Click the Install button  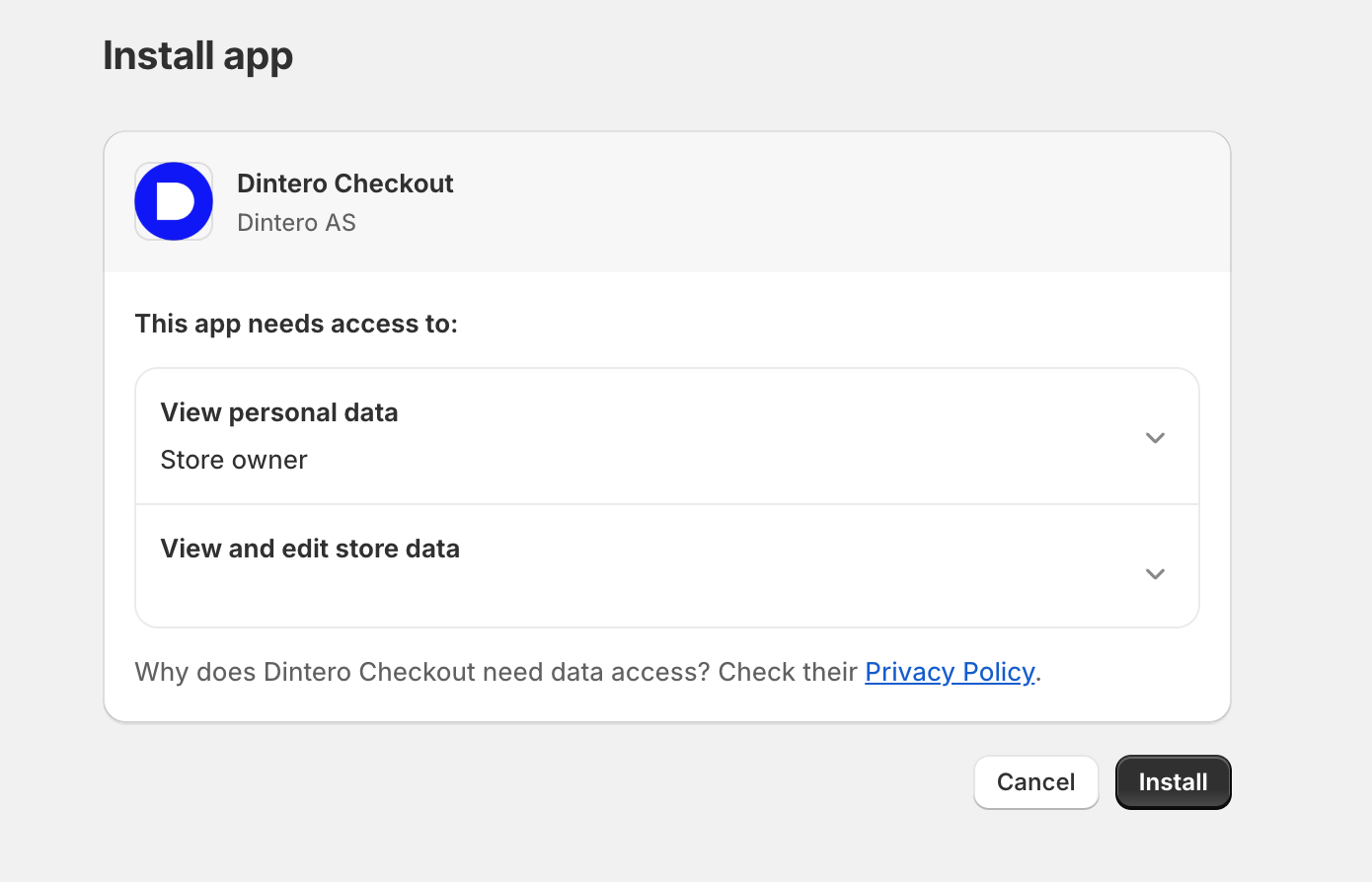(1174, 782)
